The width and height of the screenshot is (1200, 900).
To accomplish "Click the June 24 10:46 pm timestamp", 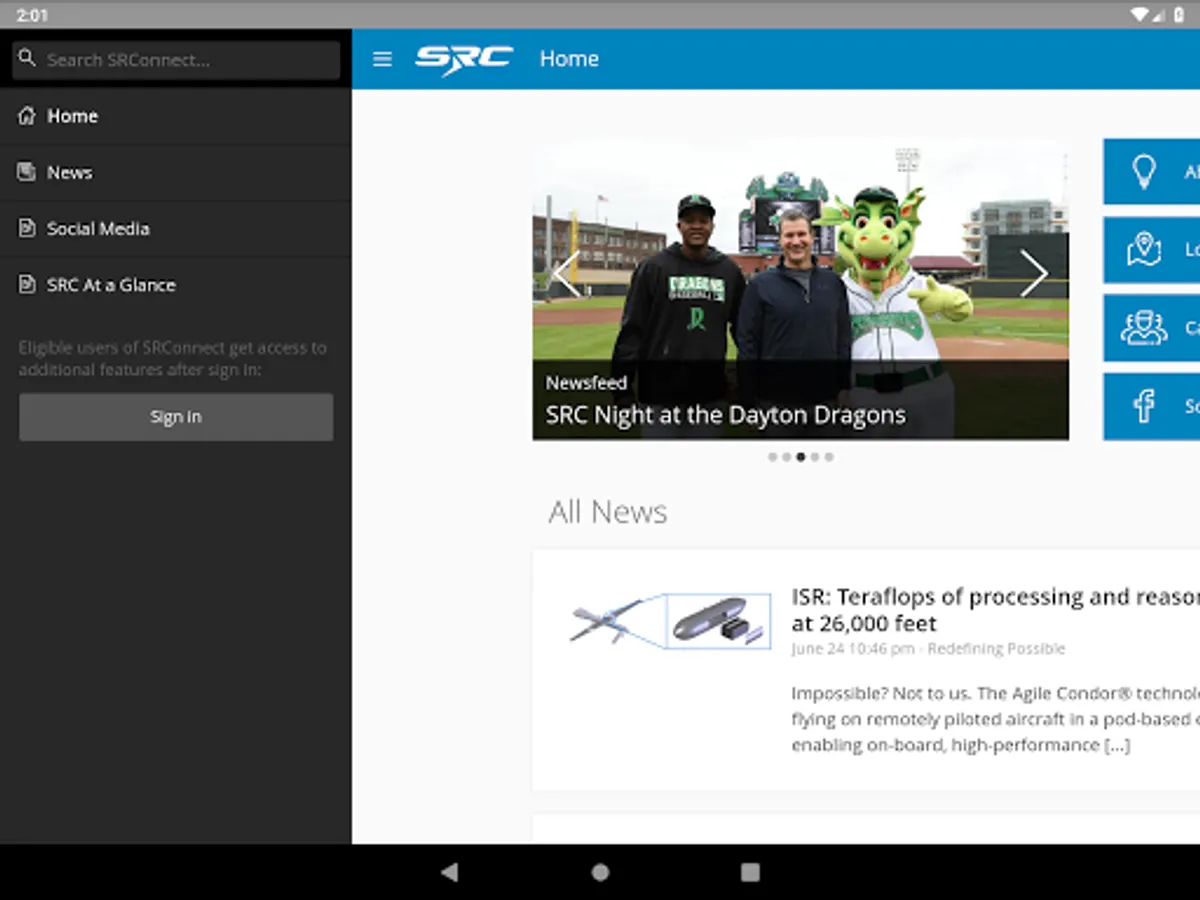I will tap(853, 649).
